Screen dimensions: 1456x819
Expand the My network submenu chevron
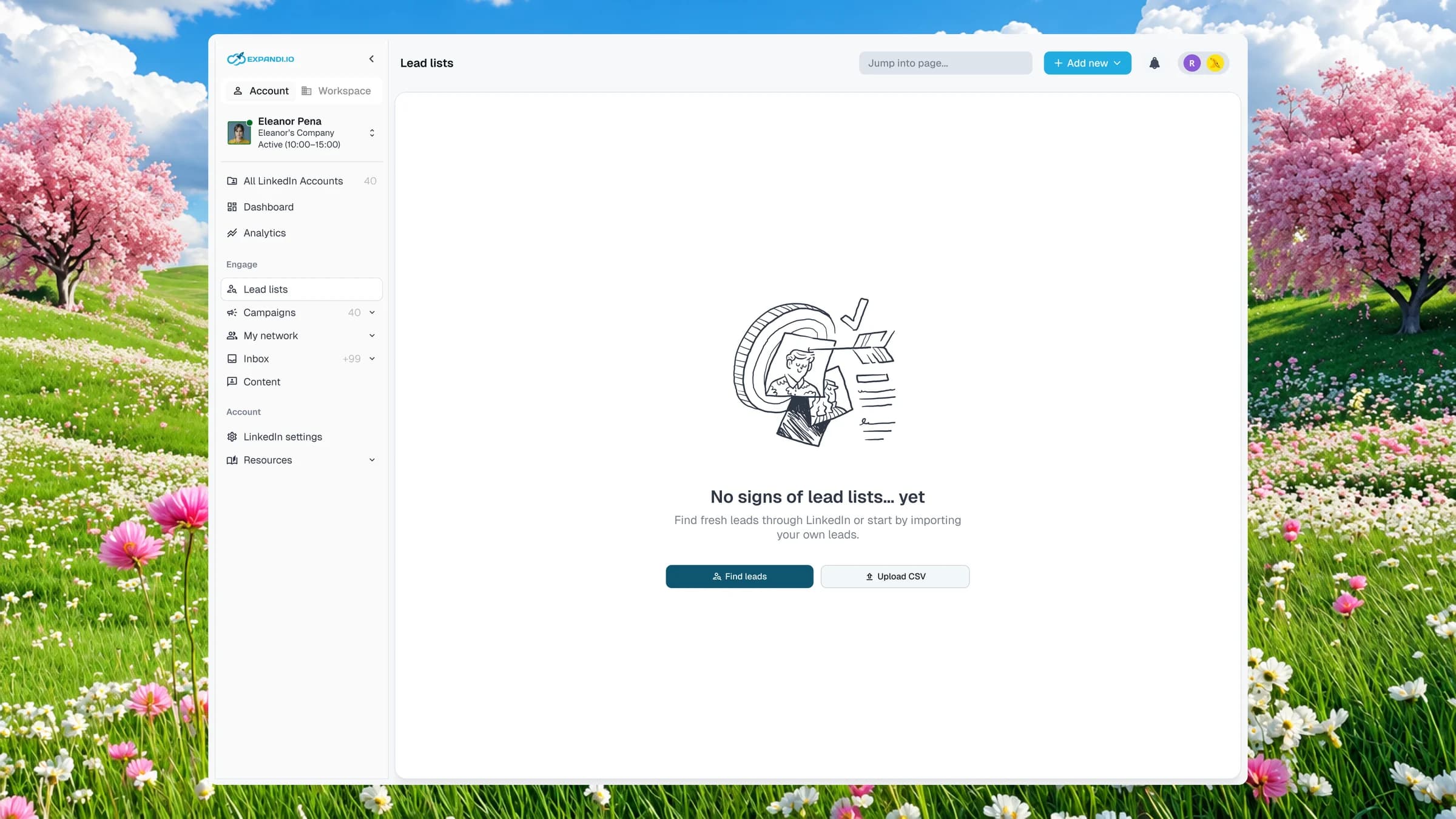point(372,335)
